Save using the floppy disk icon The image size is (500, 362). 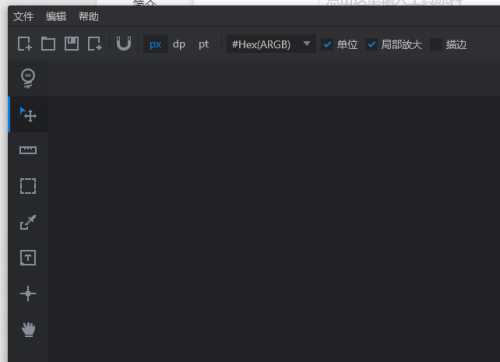pos(71,44)
